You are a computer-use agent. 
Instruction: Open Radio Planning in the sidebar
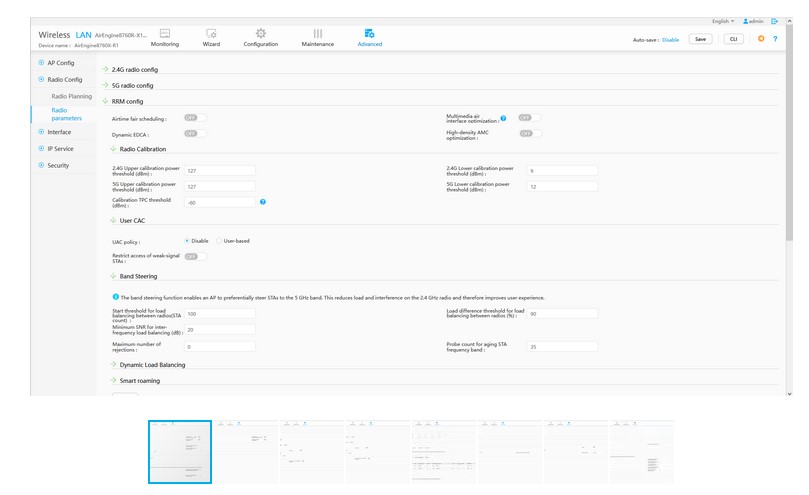(x=71, y=96)
